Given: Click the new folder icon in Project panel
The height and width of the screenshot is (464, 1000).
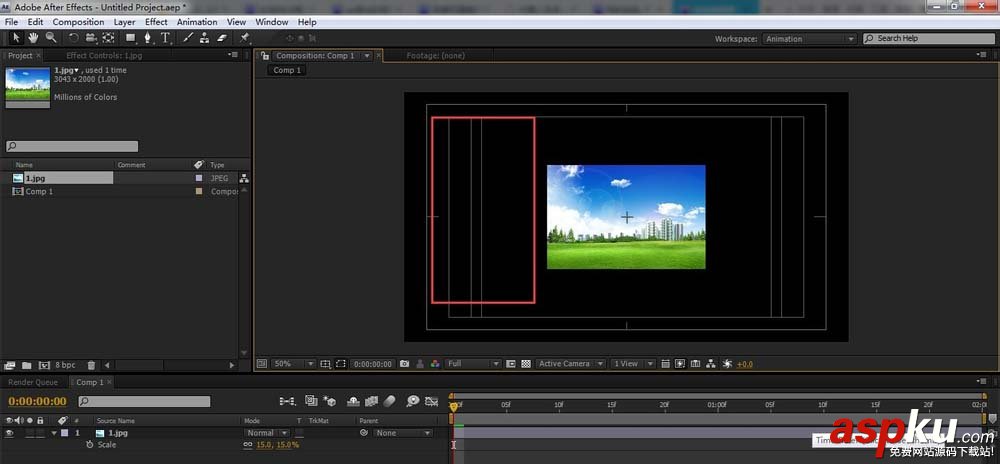Looking at the screenshot, I should (26, 365).
